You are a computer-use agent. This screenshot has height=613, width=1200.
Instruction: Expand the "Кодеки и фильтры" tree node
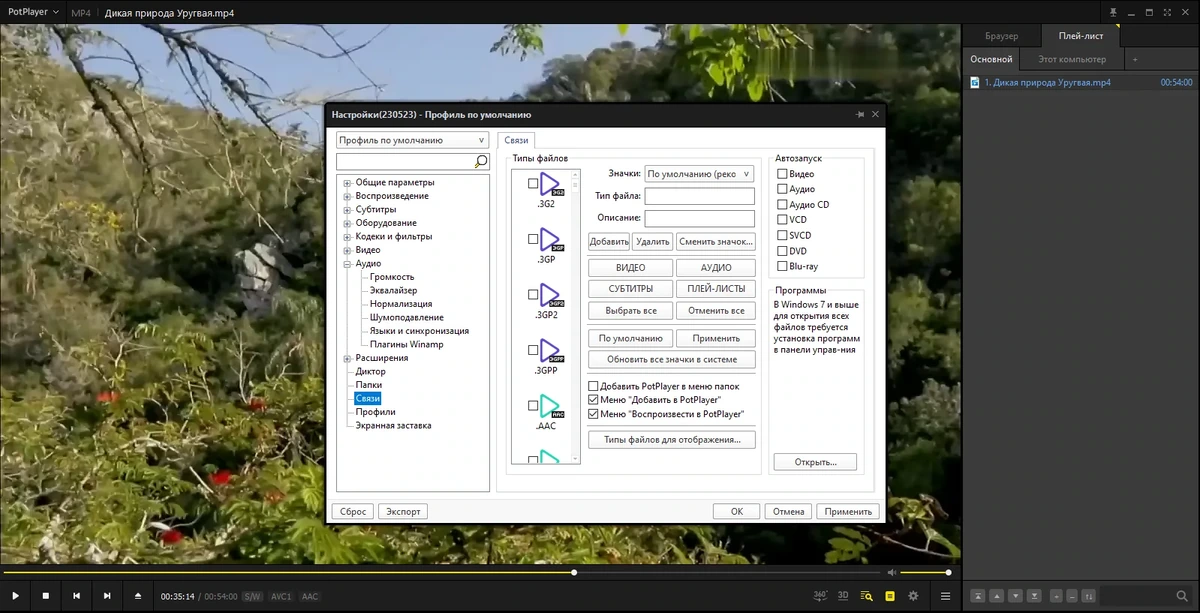pyautogui.click(x=347, y=237)
